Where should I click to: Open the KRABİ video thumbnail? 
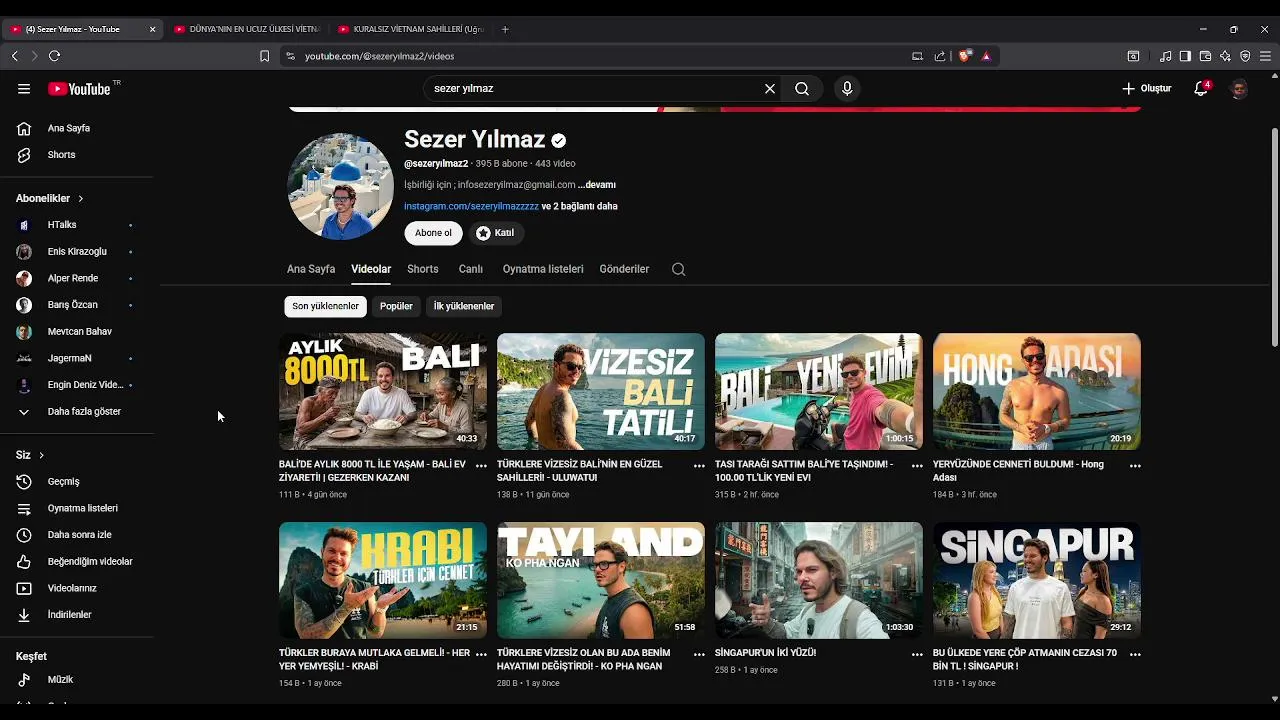(383, 580)
